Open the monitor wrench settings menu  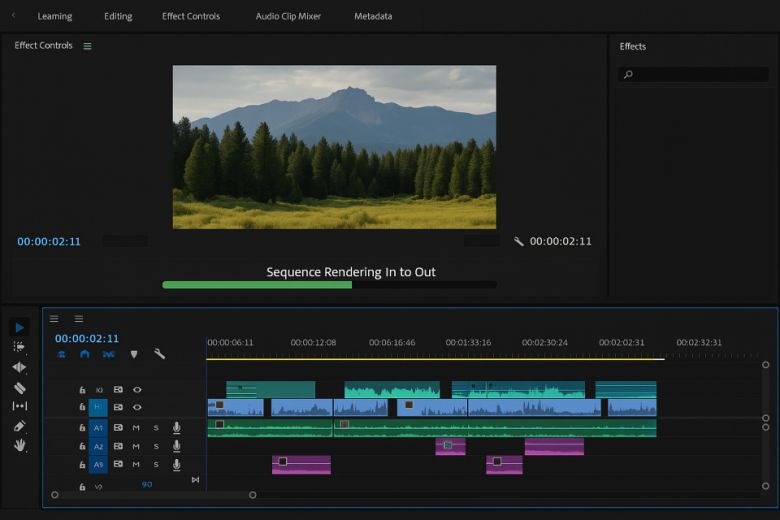click(518, 241)
